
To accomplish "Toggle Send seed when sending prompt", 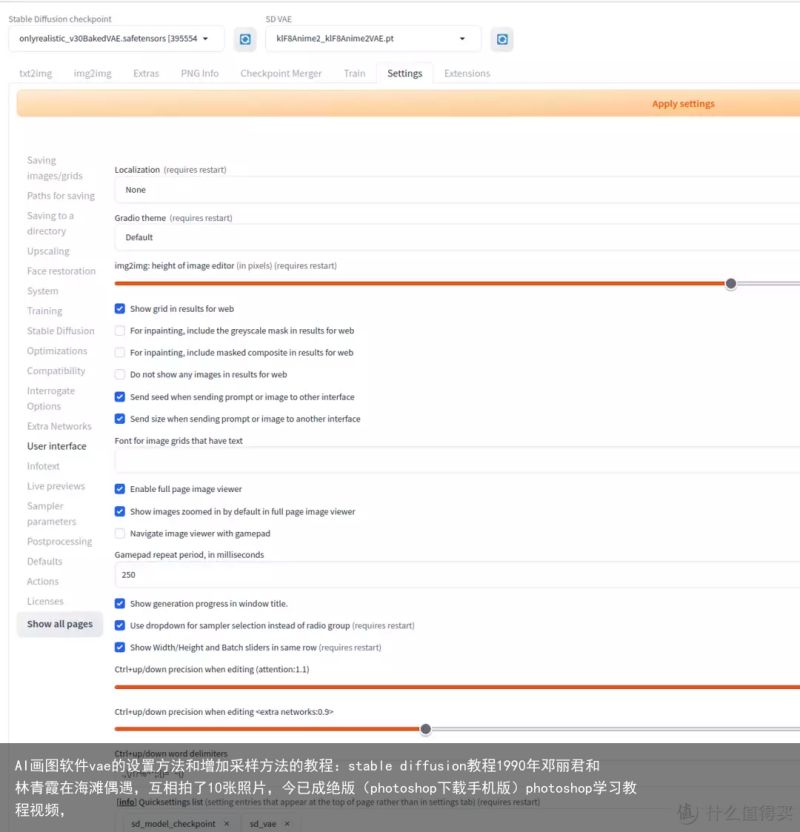I will click(x=120, y=396).
